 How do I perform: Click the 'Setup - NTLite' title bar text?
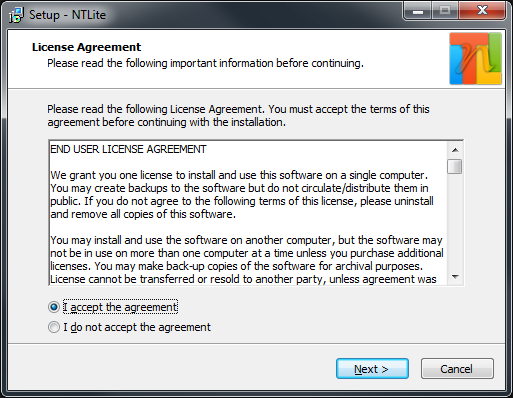tap(67, 15)
